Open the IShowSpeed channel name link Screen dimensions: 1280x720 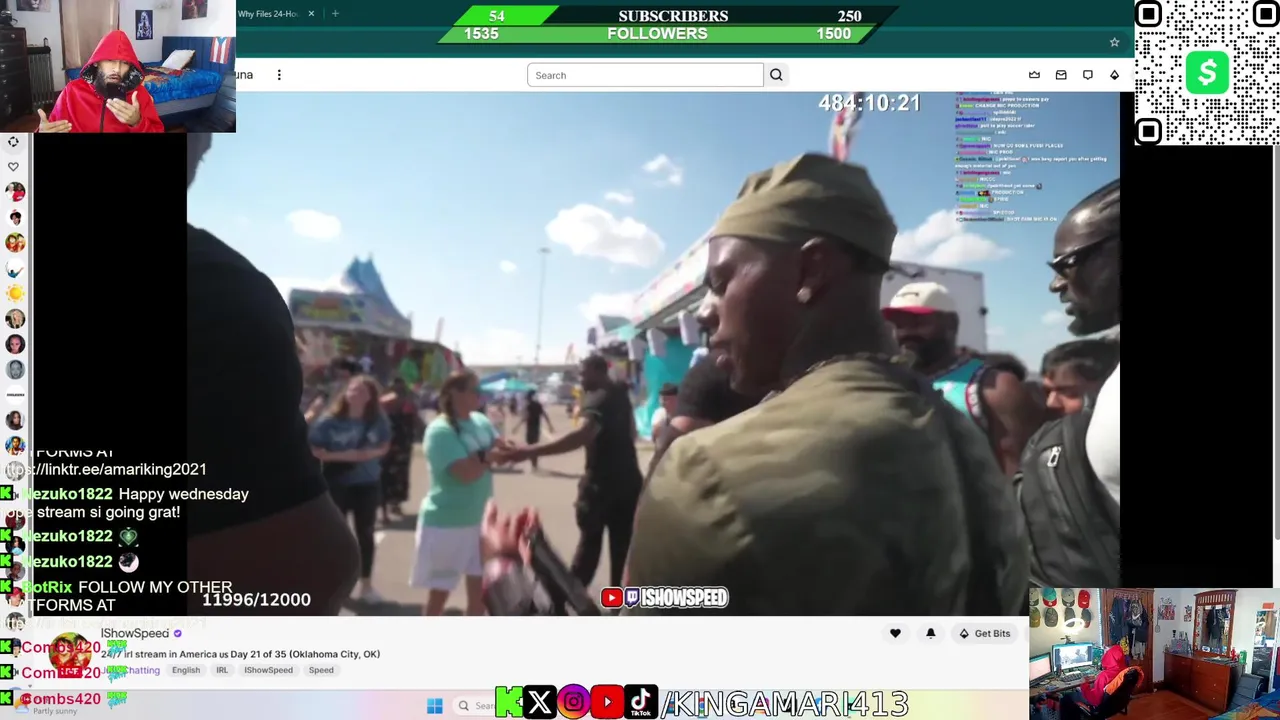point(134,633)
